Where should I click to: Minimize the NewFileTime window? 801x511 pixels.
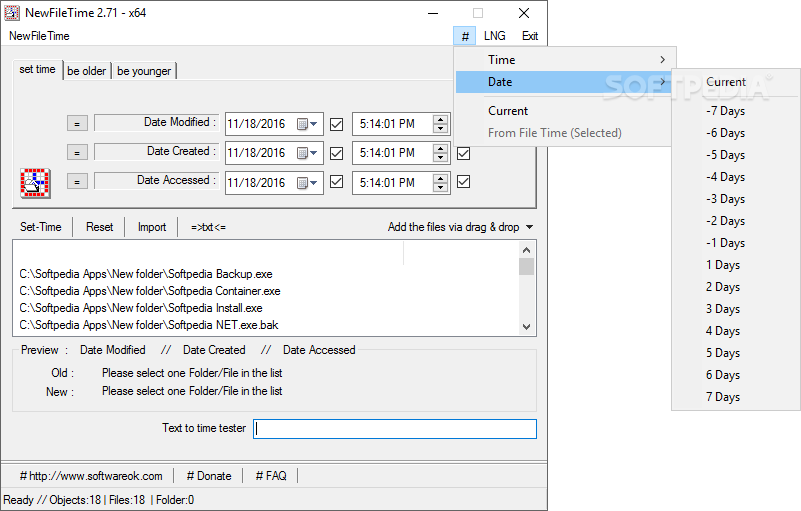(x=433, y=13)
